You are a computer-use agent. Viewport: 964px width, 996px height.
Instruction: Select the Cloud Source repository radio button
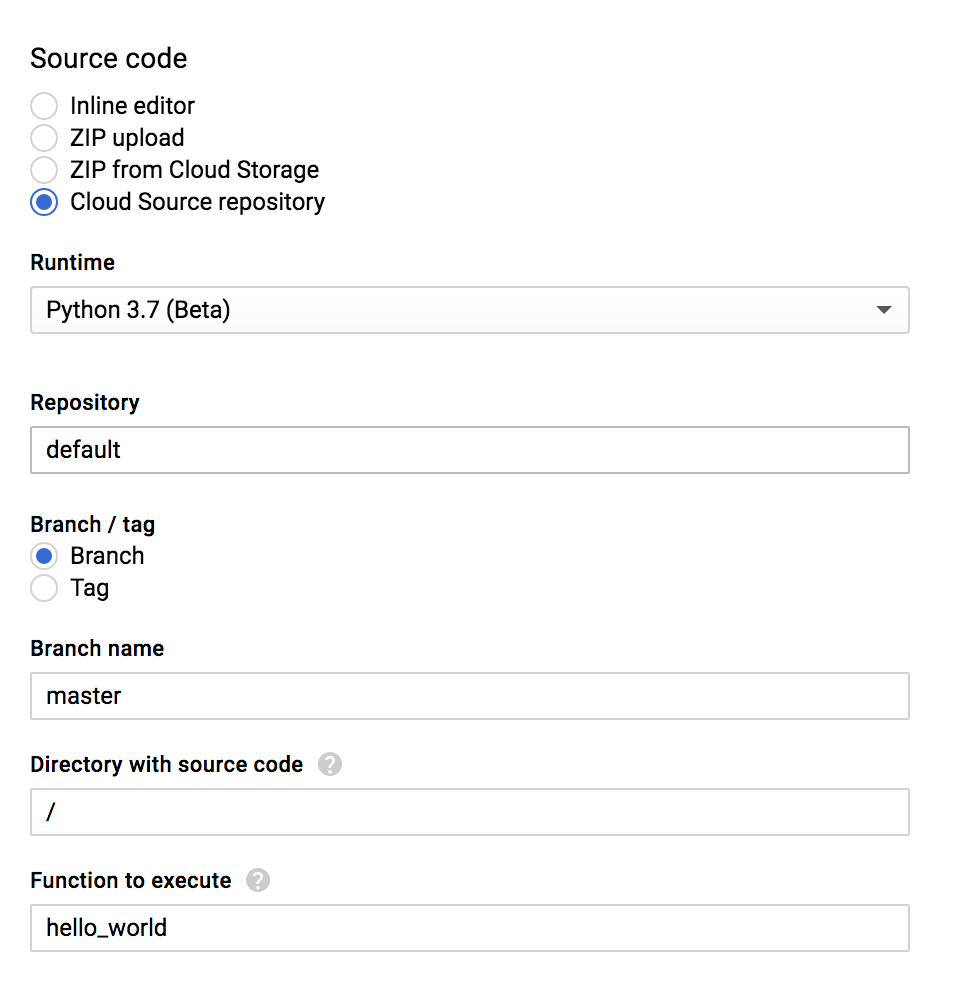pyautogui.click(x=44, y=202)
